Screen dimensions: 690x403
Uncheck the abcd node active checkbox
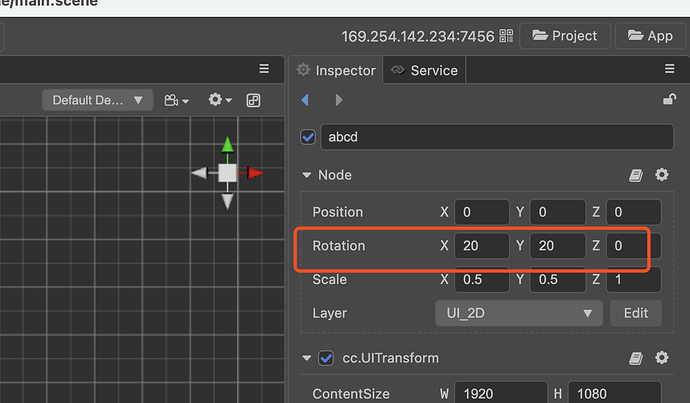pyautogui.click(x=308, y=137)
